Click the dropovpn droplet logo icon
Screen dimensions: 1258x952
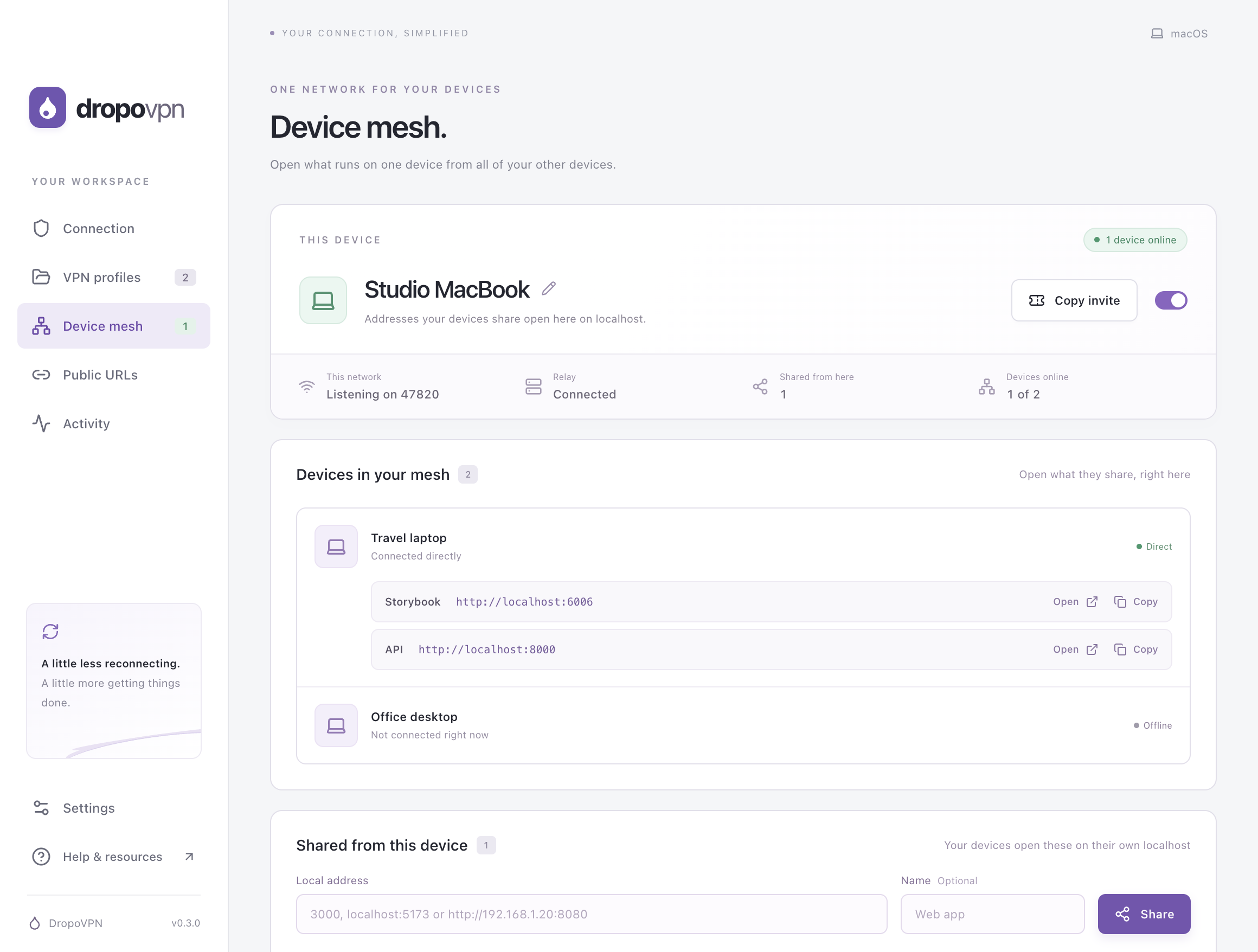coord(48,107)
